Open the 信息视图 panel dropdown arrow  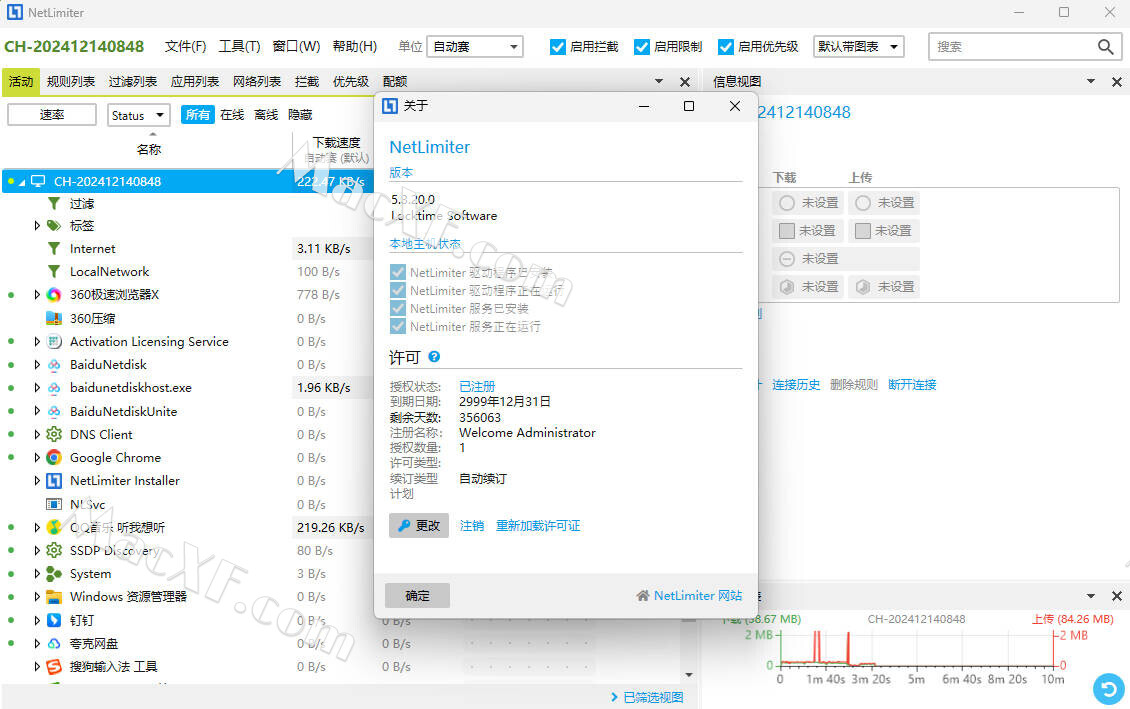pyautogui.click(x=1090, y=81)
